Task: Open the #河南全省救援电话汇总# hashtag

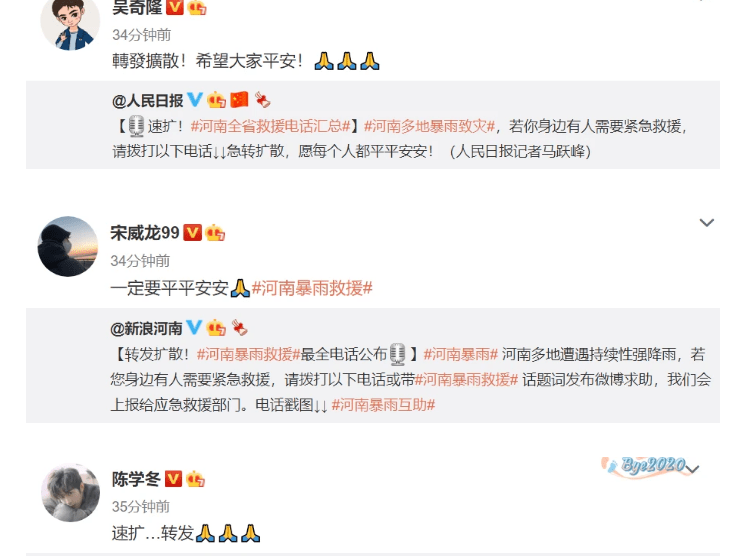Action: (271, 126)
